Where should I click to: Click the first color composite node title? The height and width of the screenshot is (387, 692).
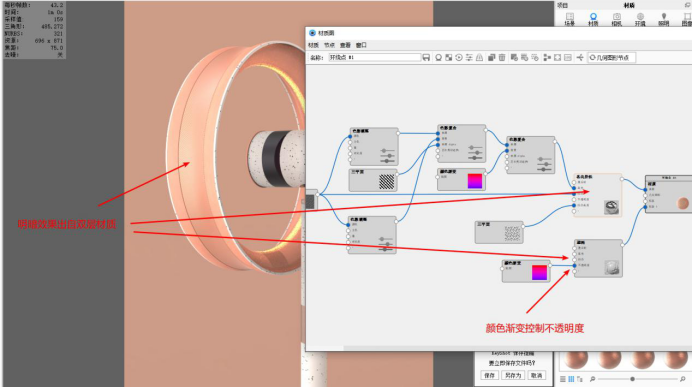click(x=448, y=128)
